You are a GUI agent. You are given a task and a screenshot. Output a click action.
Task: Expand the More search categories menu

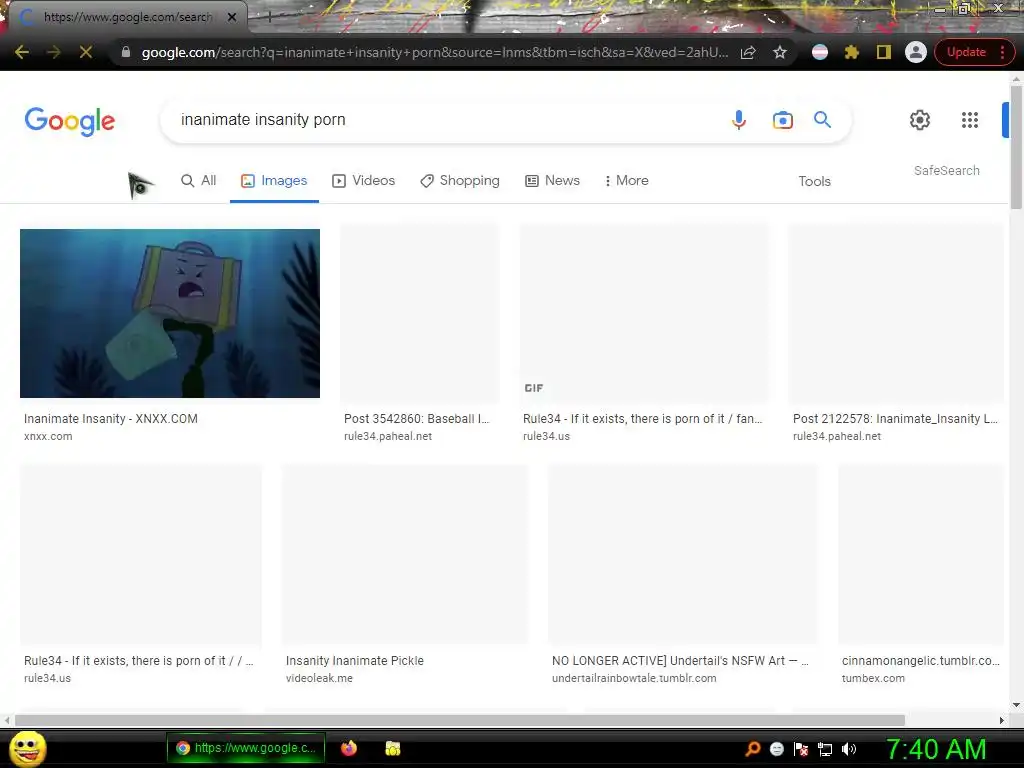[626, 181]
